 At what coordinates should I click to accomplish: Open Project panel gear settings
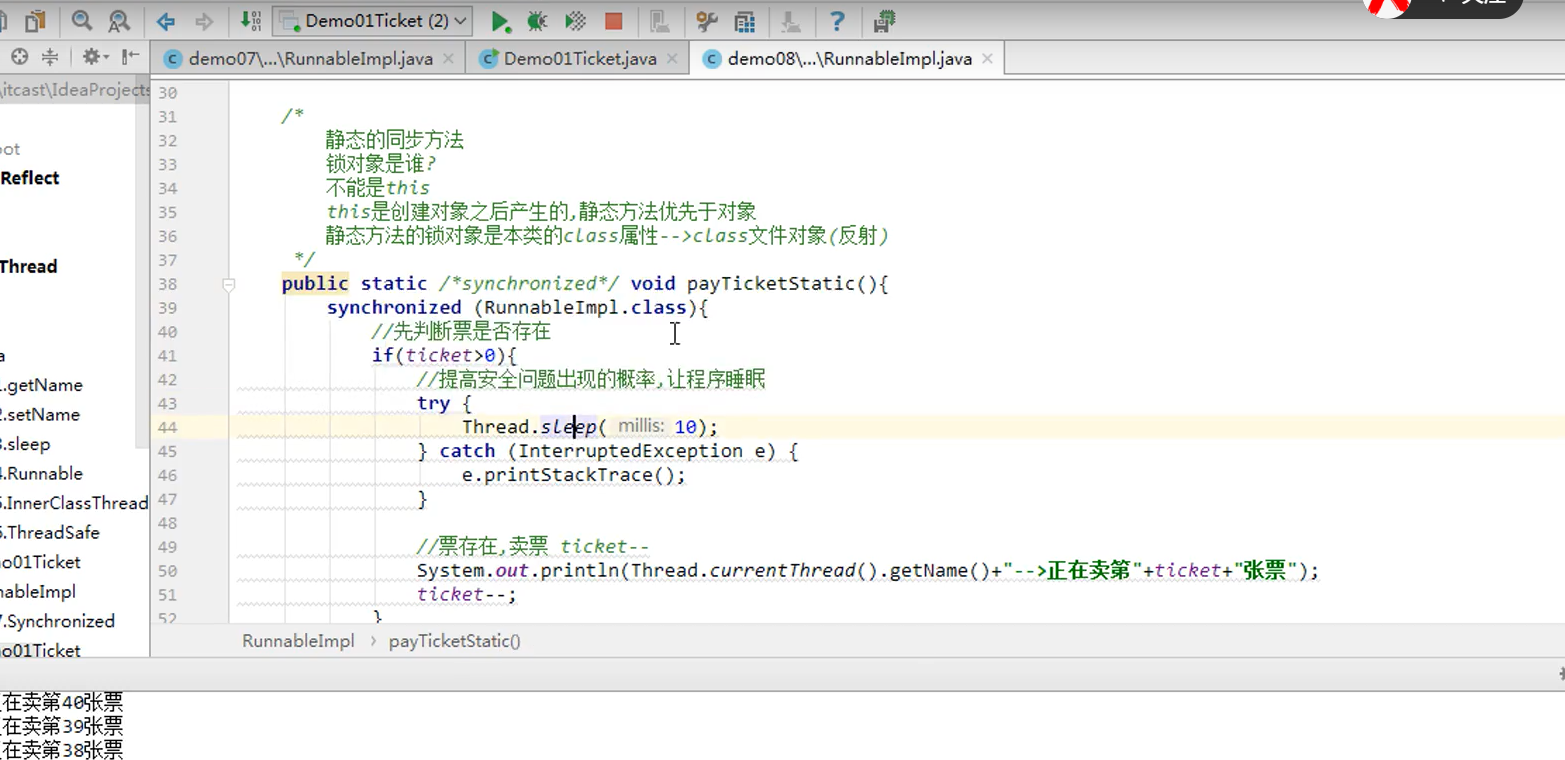tap(94, 57)
